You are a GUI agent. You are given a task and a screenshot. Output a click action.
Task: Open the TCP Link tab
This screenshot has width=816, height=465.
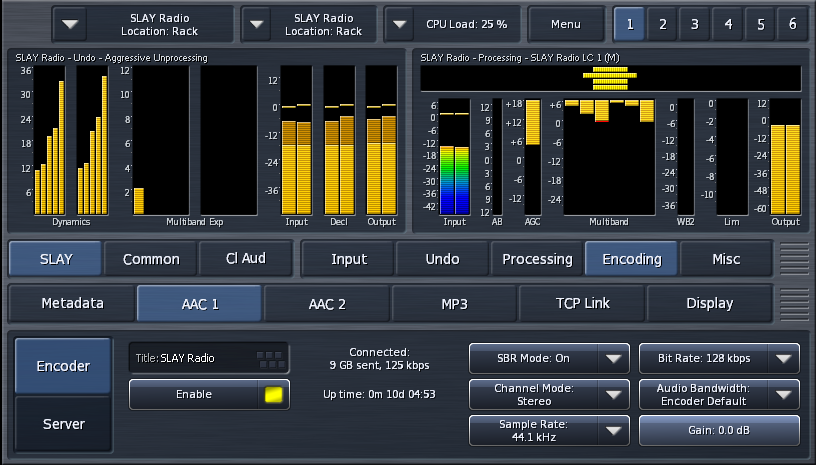[583, 303]
